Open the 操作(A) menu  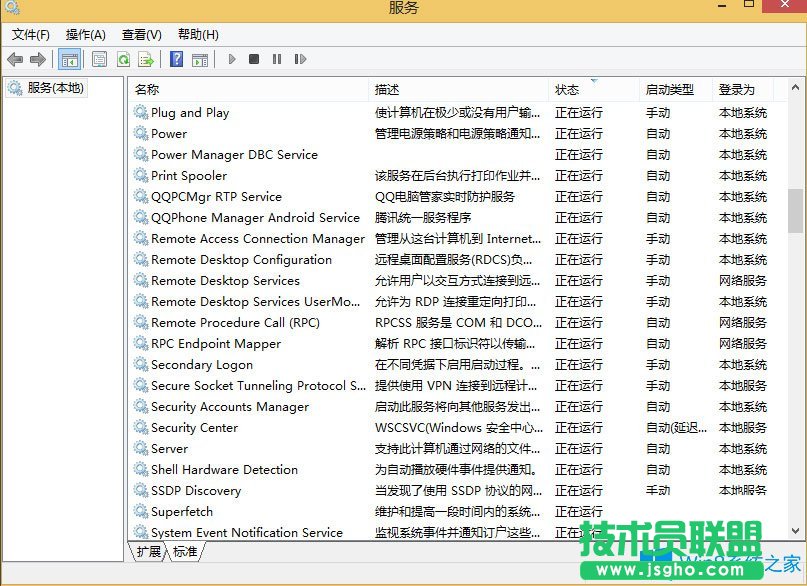pyautogui.click(x=85, y=34)
